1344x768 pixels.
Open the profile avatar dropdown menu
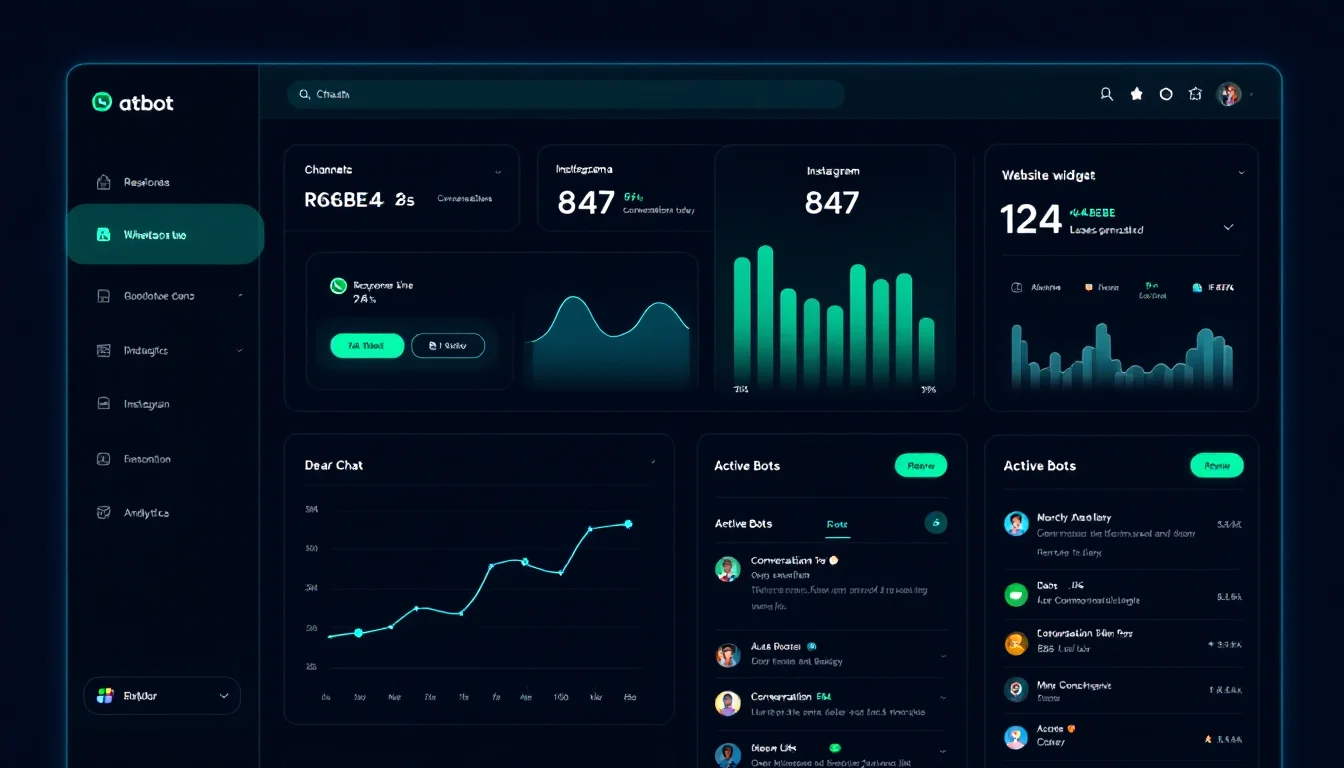point(1228,93)
